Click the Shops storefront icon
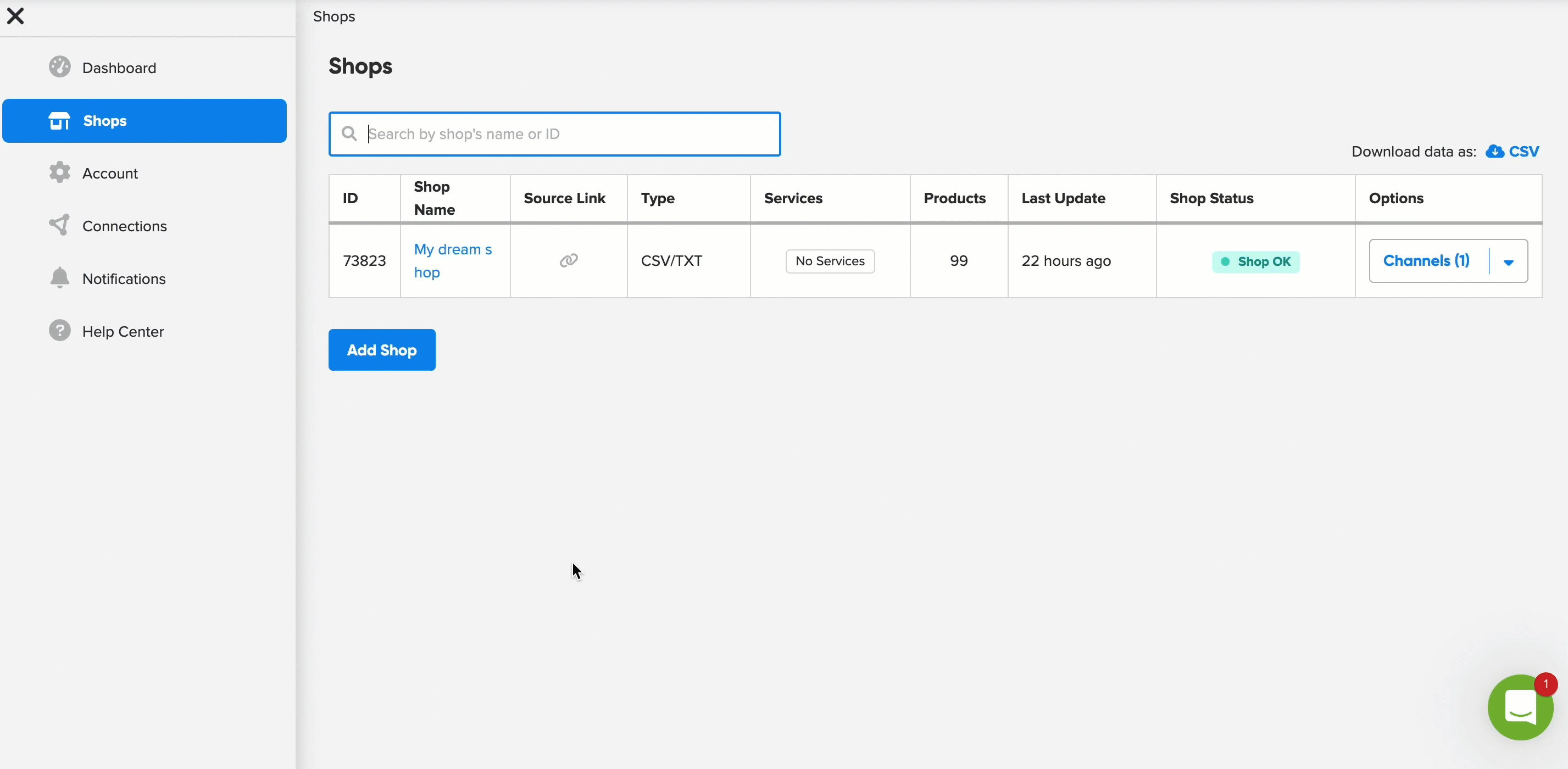The image size is (1568, 769). (x=60, y=120)
